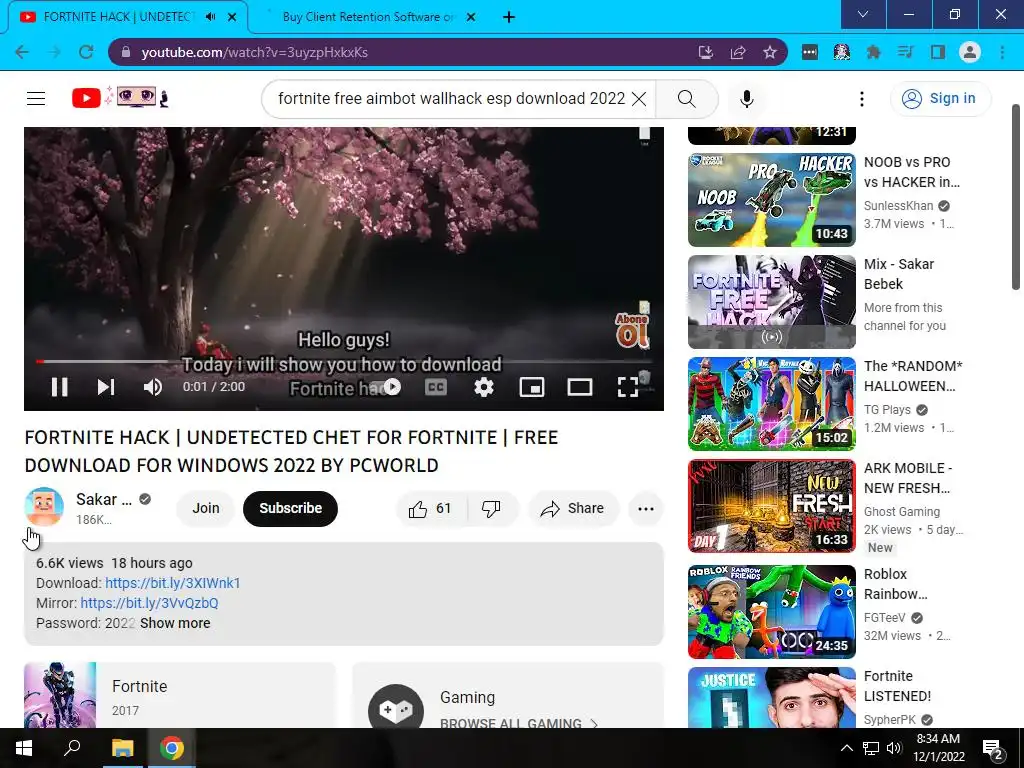Open Chrome profile avatar
Image resolution: width=1024 pixels, height=768 pixels.
(970, 52)
